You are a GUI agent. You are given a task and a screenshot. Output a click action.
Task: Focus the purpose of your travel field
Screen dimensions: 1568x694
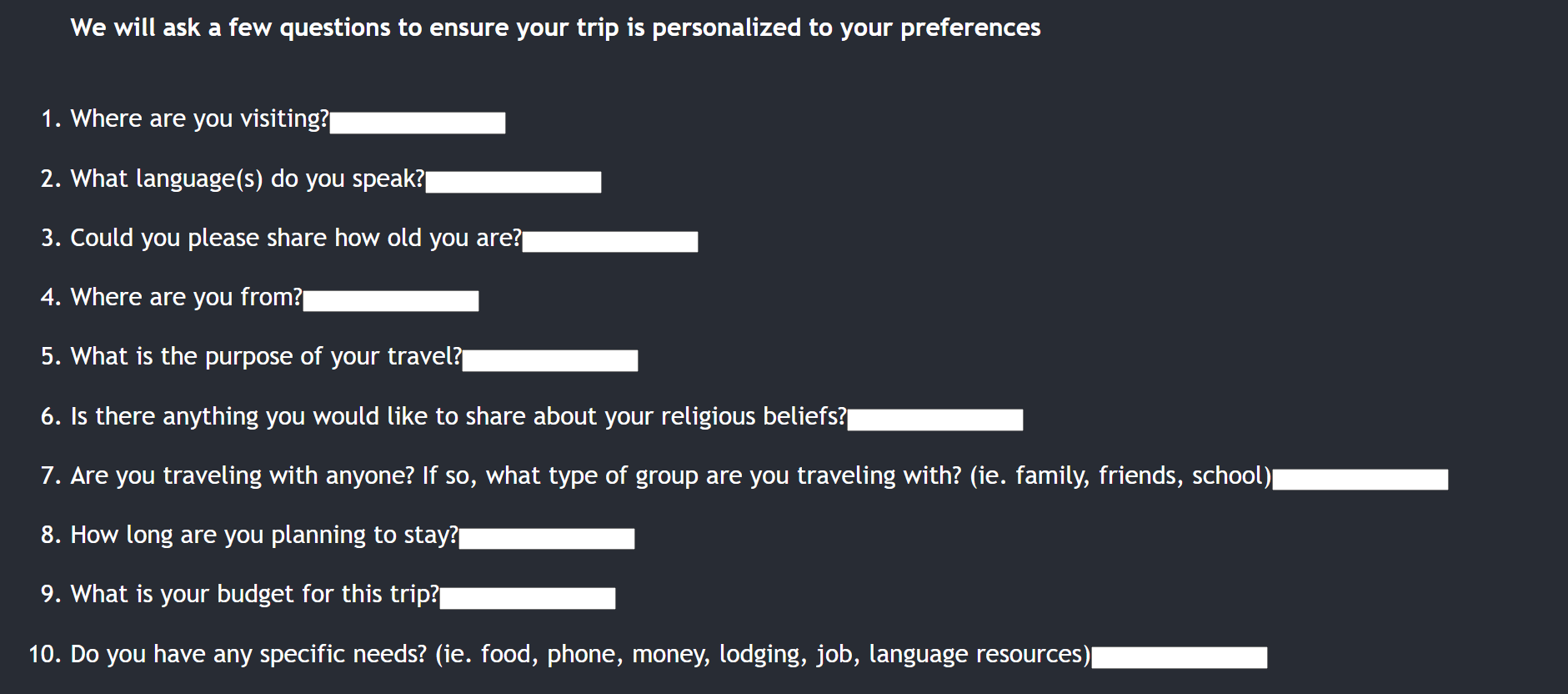coord(550,360)
